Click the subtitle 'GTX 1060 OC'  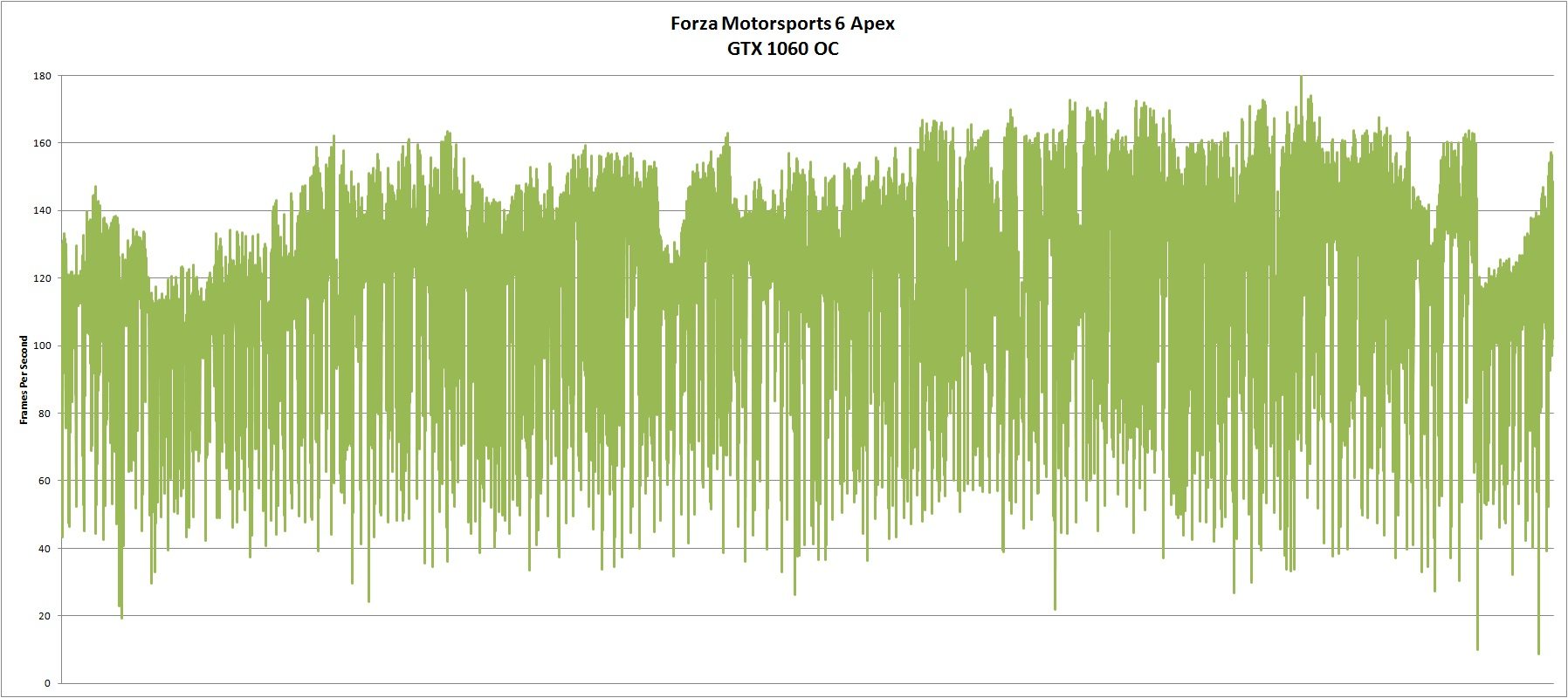[782, 49]
